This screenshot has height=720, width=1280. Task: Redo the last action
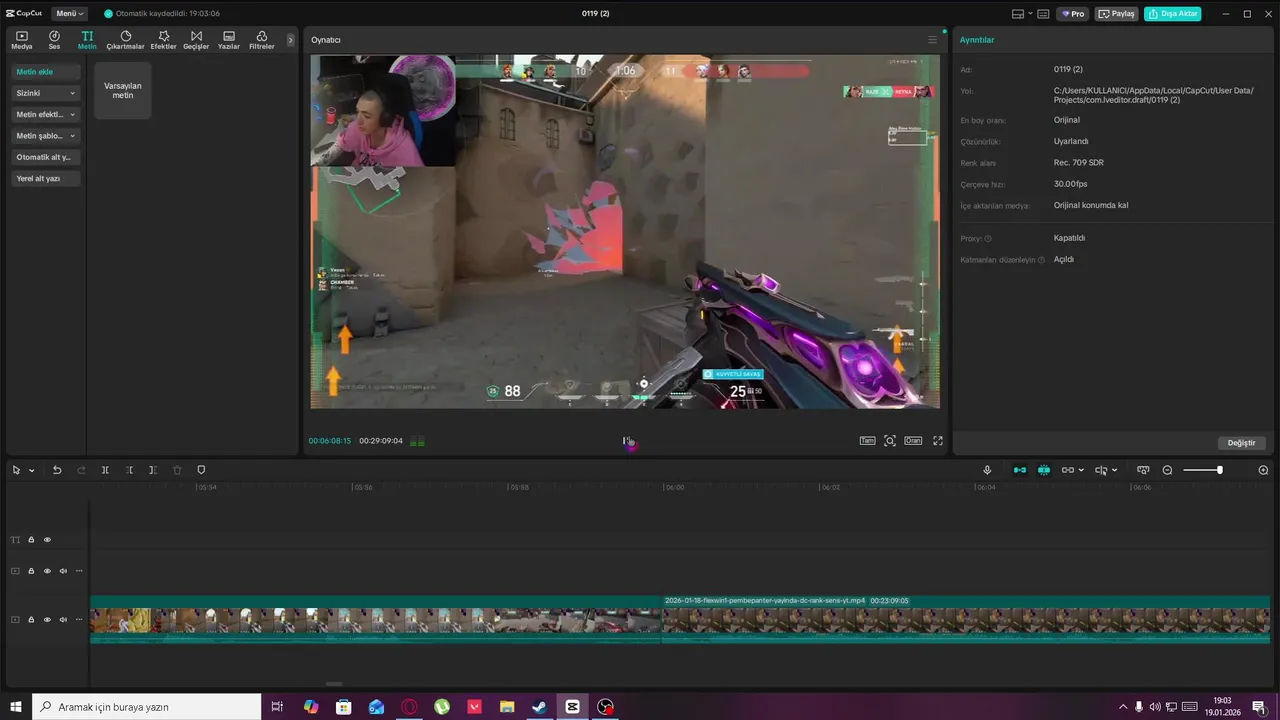pos(81,470)
